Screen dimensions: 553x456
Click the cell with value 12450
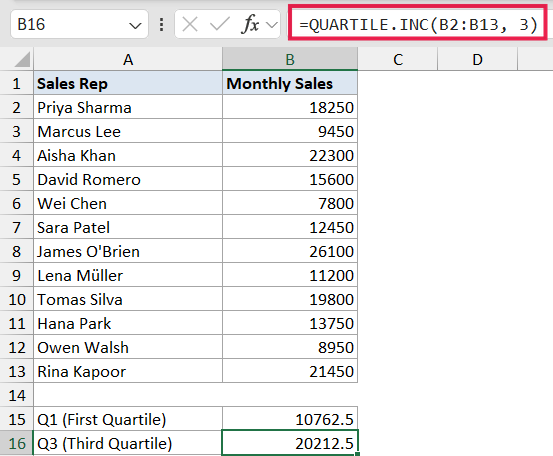[x=290, y=227]
